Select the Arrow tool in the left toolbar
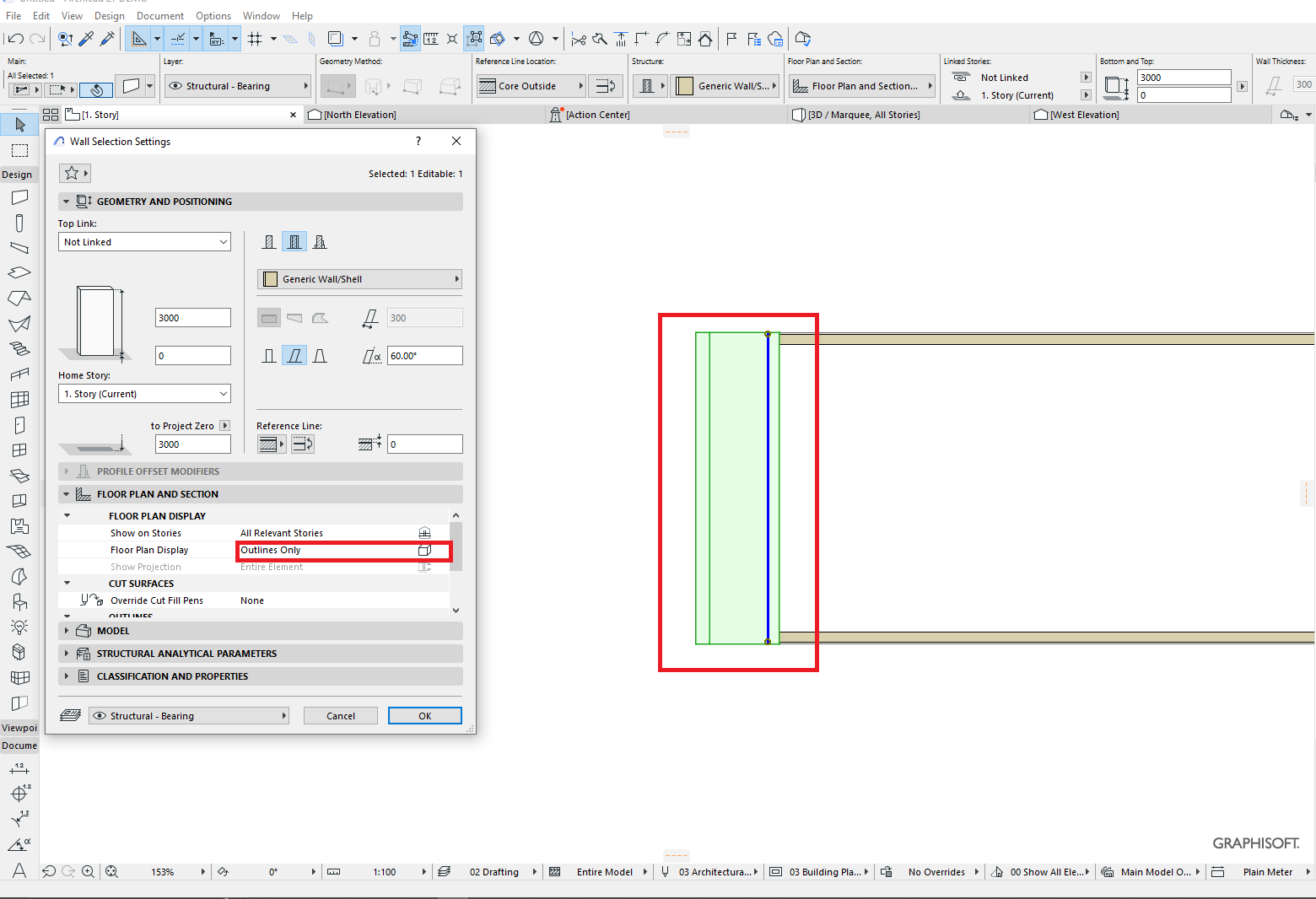The image size is (1316, 899). tap(19, 124)
